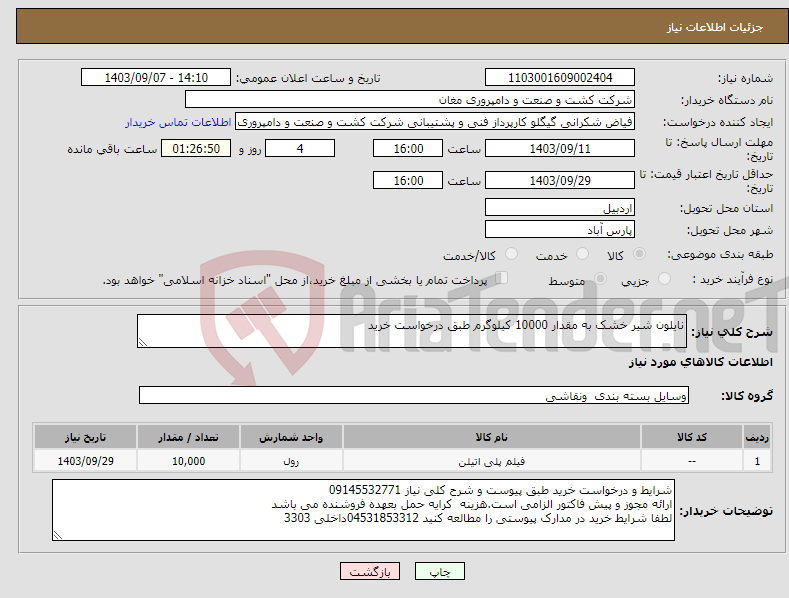Click the response deadline time 16:00 field

pyautogui.click(x=408, y=148)
